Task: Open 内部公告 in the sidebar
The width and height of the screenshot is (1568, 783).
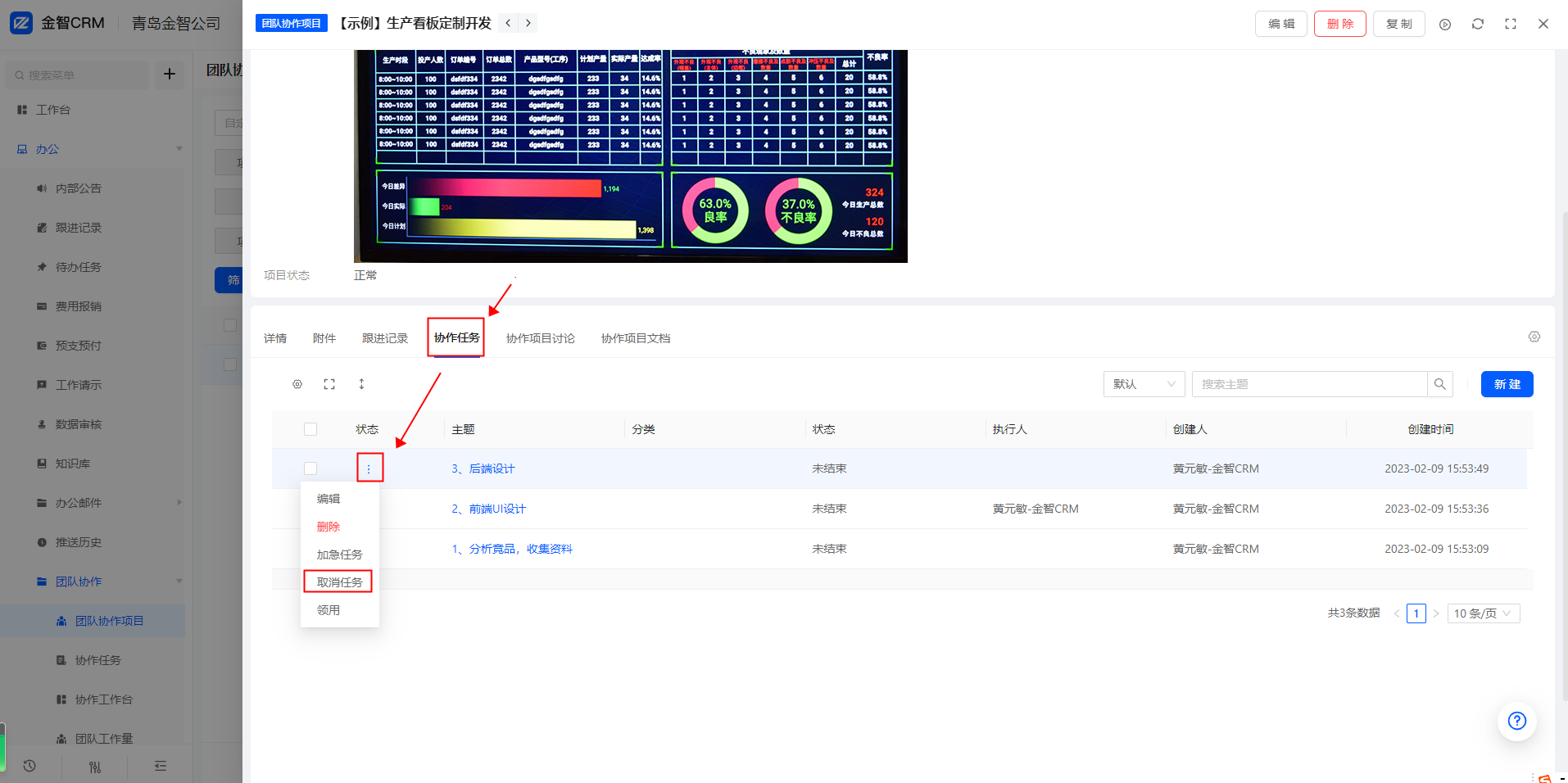Action: 79,188
